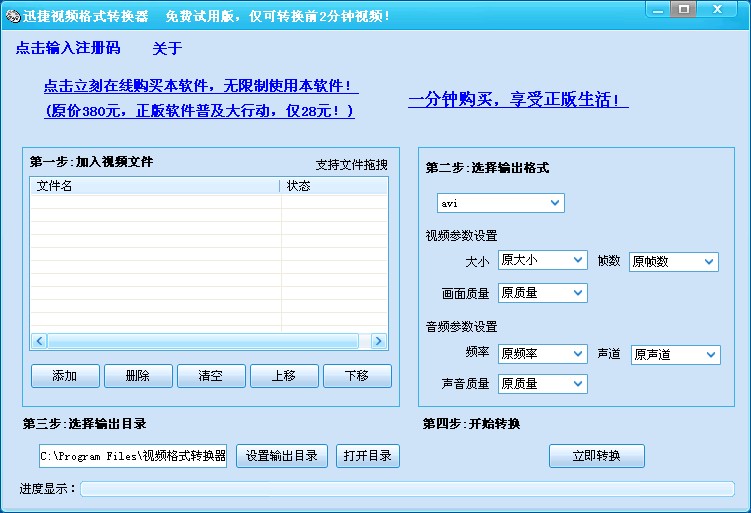
Task: Click the left scroll arrow of the file list
Action: pos(39,341)
